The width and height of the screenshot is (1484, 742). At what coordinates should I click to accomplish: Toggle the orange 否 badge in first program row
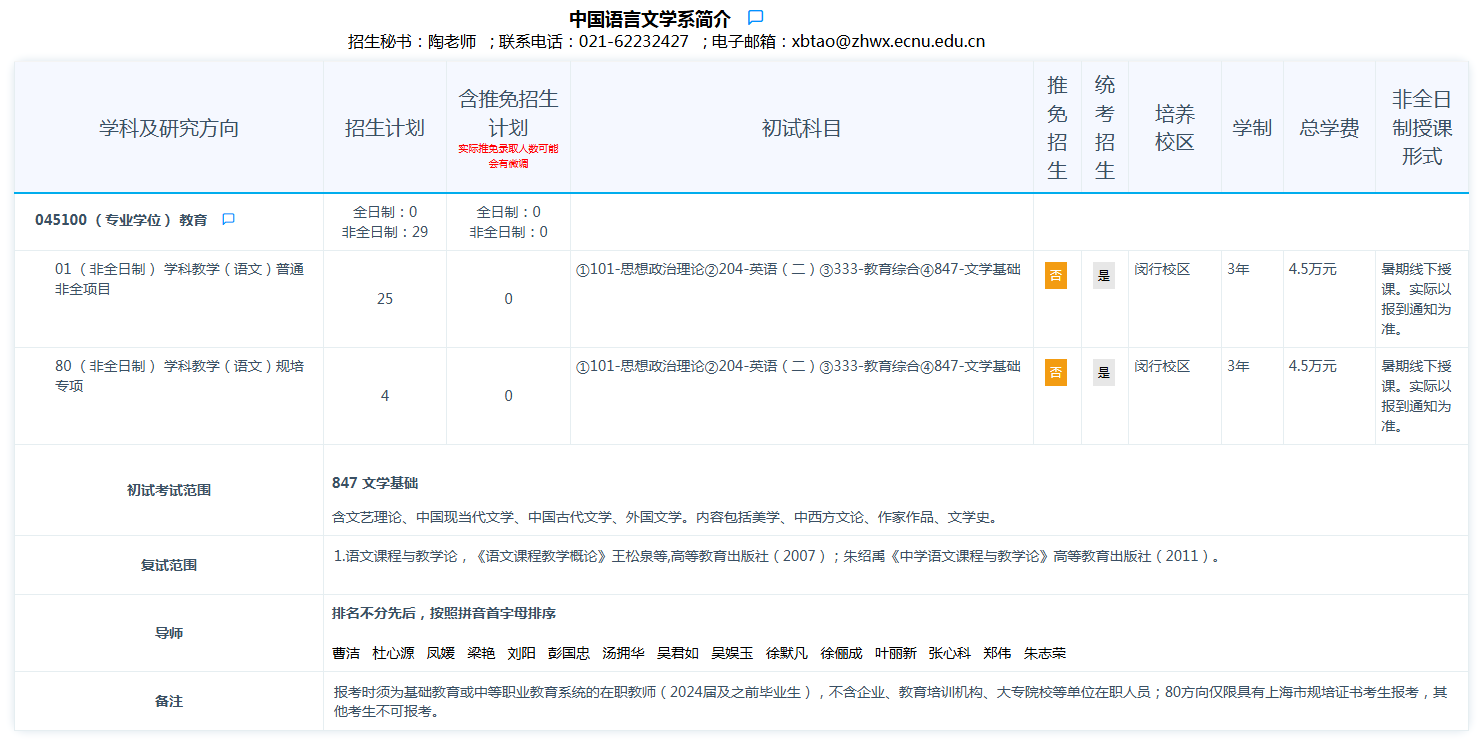(x=1055, y=274)
